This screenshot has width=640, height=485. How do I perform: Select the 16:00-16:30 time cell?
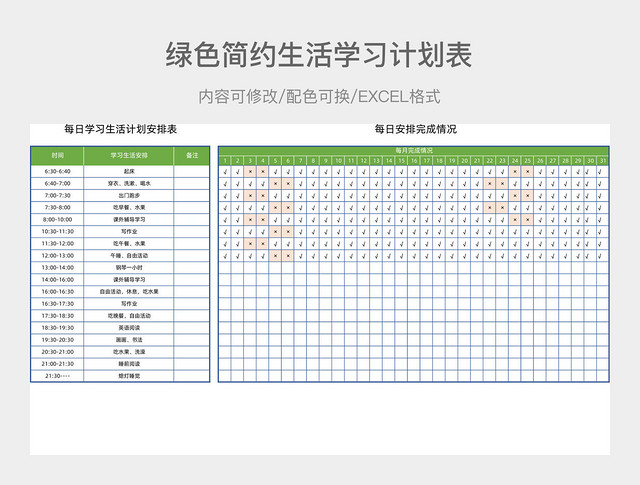pyautogui.click(x=57, y=292)
